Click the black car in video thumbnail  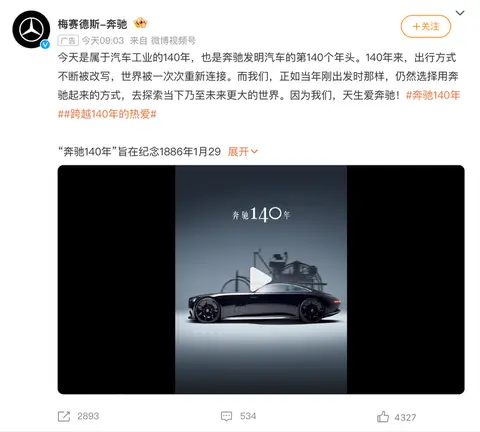click(x=265, y=305)
